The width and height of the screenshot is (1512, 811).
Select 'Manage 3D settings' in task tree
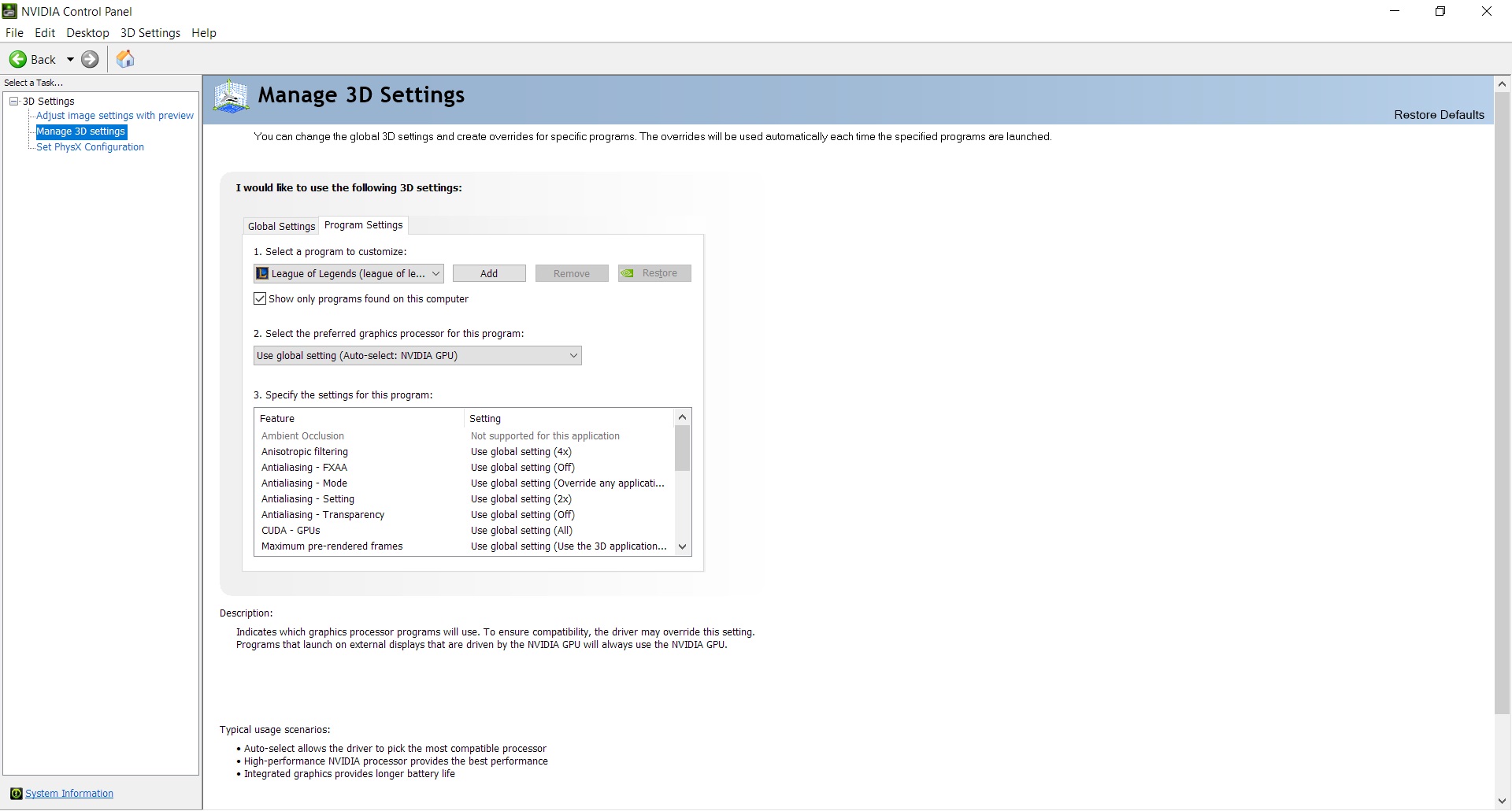[x=81, y=131]
